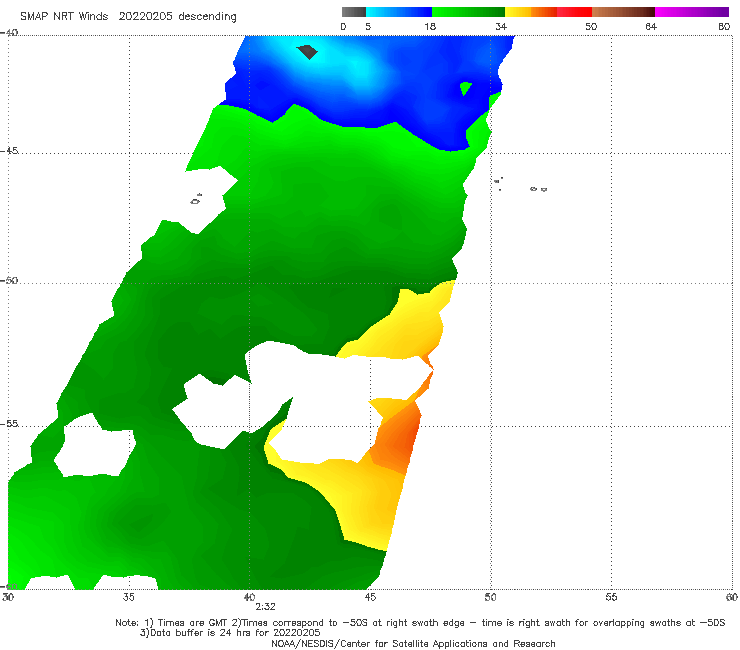Image resolution: width=740 pixels, height=650 pixels.
Task: Click the longitude axis label '35'
Action: (x=129, y=597)
